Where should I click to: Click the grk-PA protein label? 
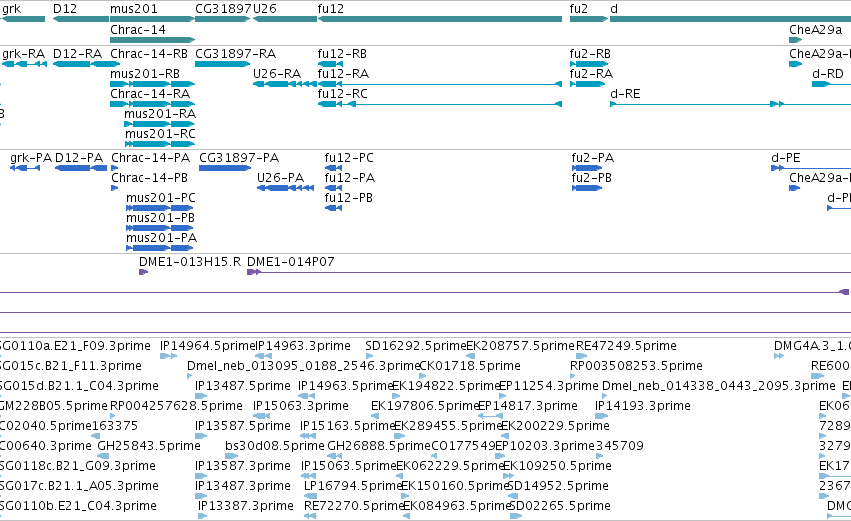(x=31, y=158)
